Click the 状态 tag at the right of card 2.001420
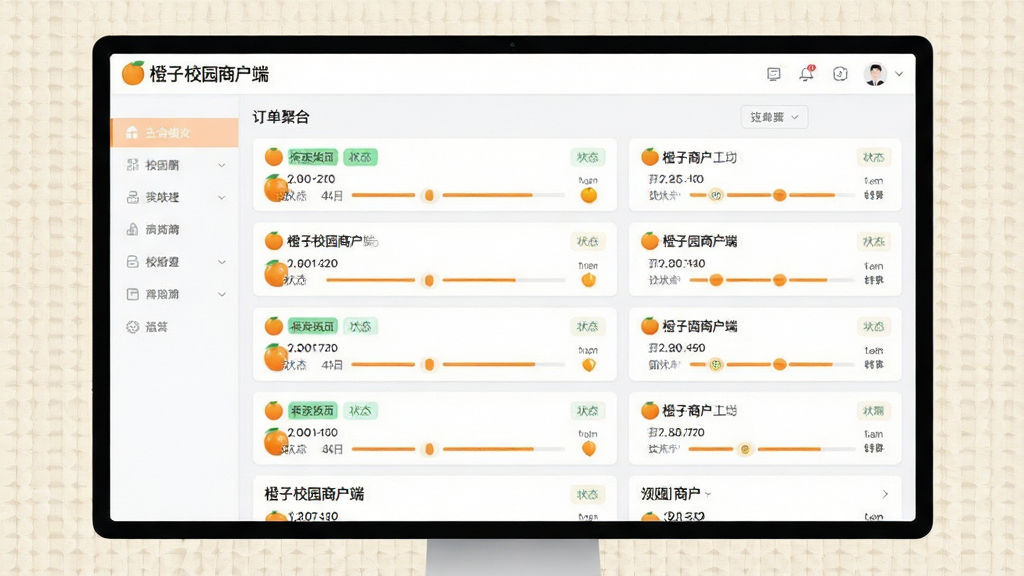The height and width of the screenshot is (576, 1024). click(x=588, y=242)
